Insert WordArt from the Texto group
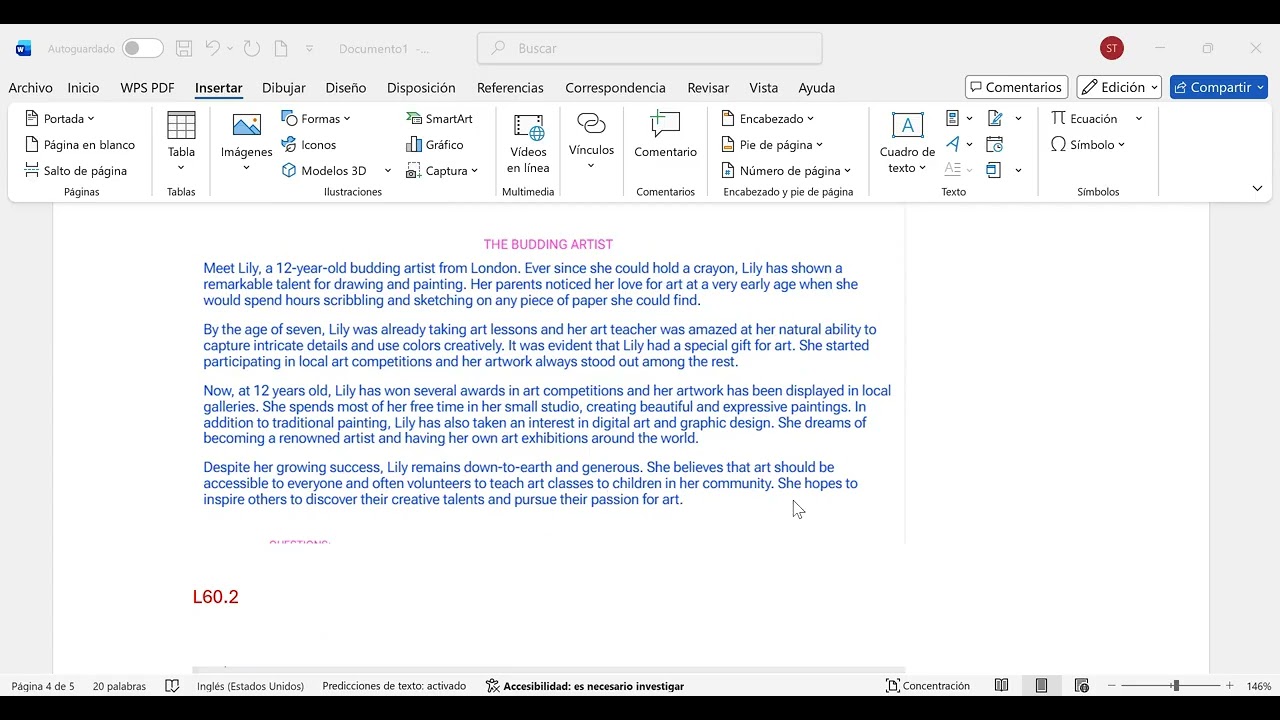The height and width of the screenshot is (720, 1280). click(953, 144)
